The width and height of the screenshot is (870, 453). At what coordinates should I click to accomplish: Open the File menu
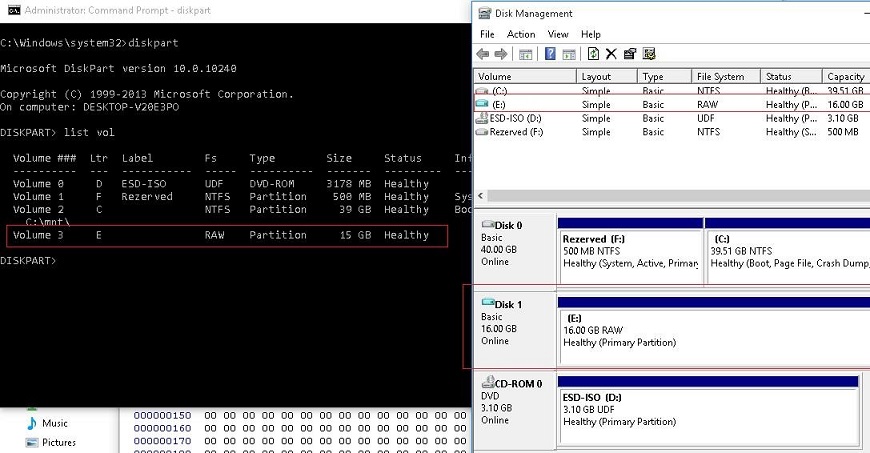point(487,34)
